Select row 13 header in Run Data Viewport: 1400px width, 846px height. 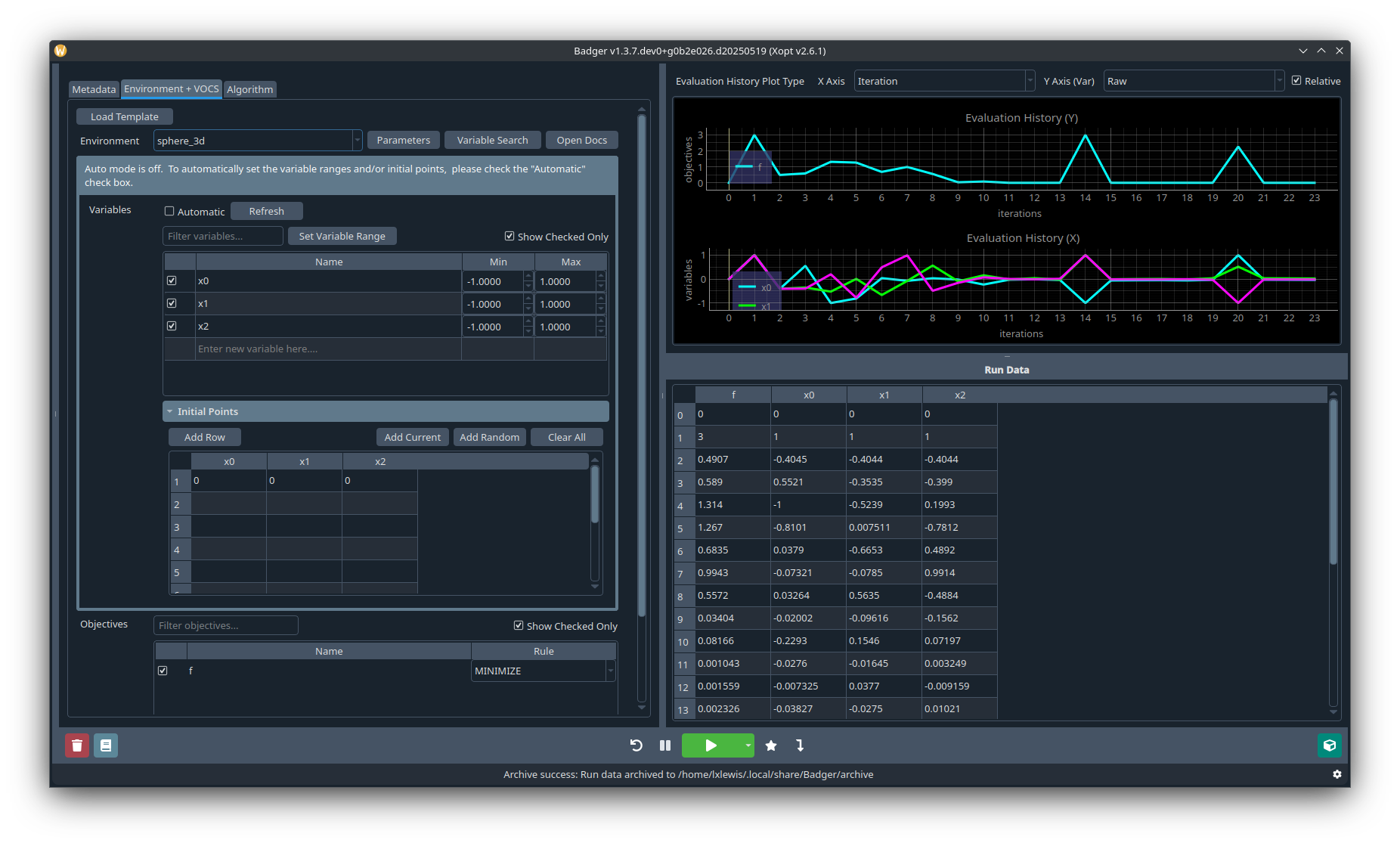click(x=683, y=709)
